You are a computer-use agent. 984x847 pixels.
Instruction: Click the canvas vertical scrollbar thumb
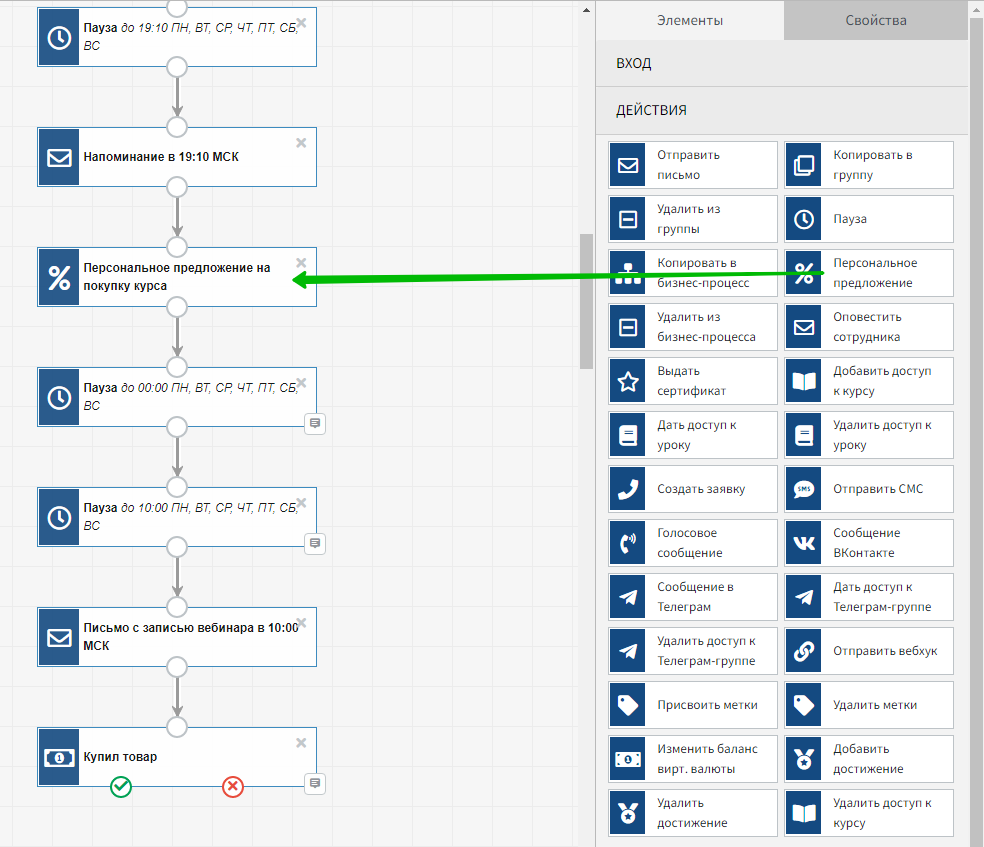586,300
